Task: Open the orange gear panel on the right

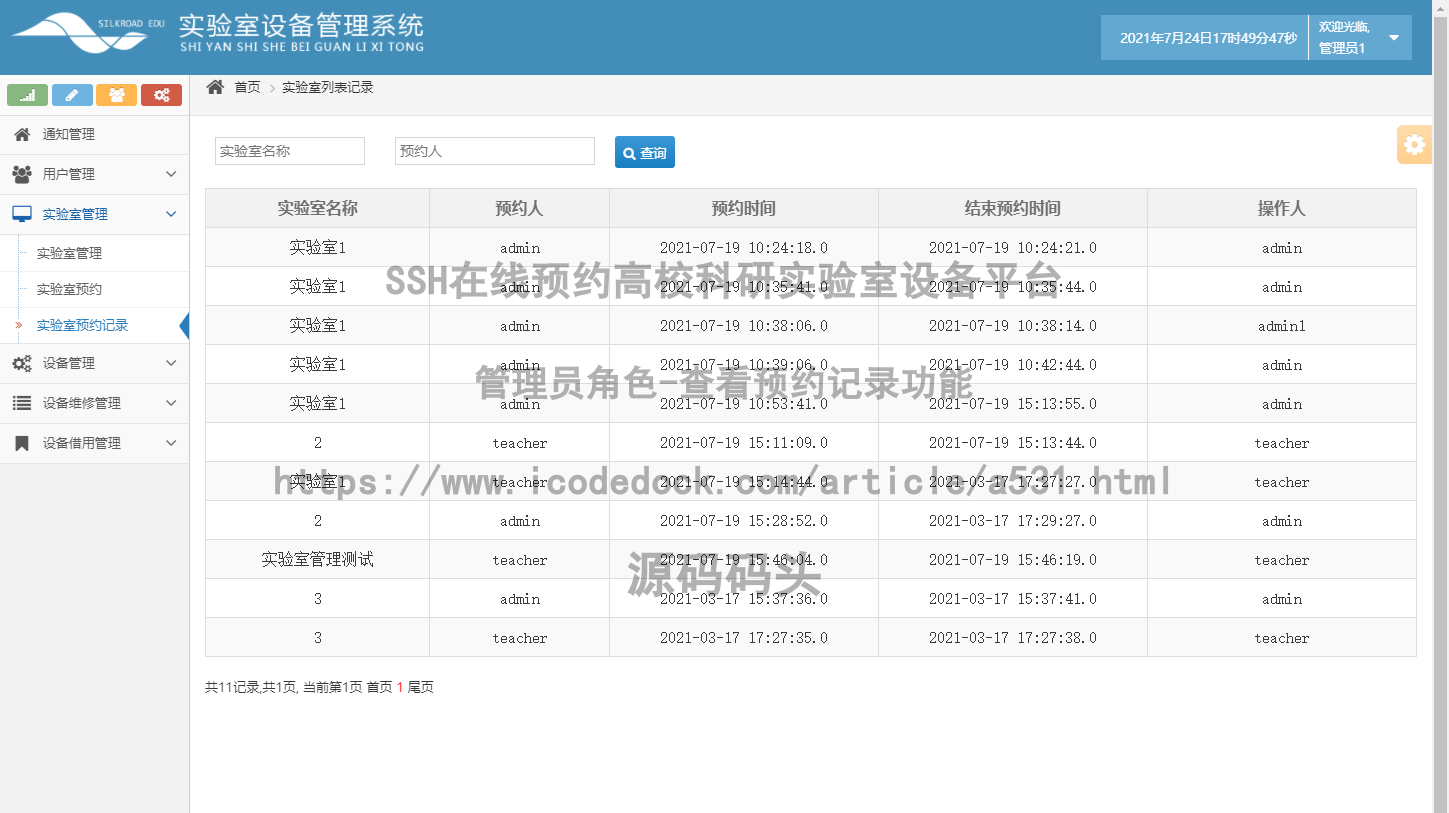Action: [x=1414, y=144]
